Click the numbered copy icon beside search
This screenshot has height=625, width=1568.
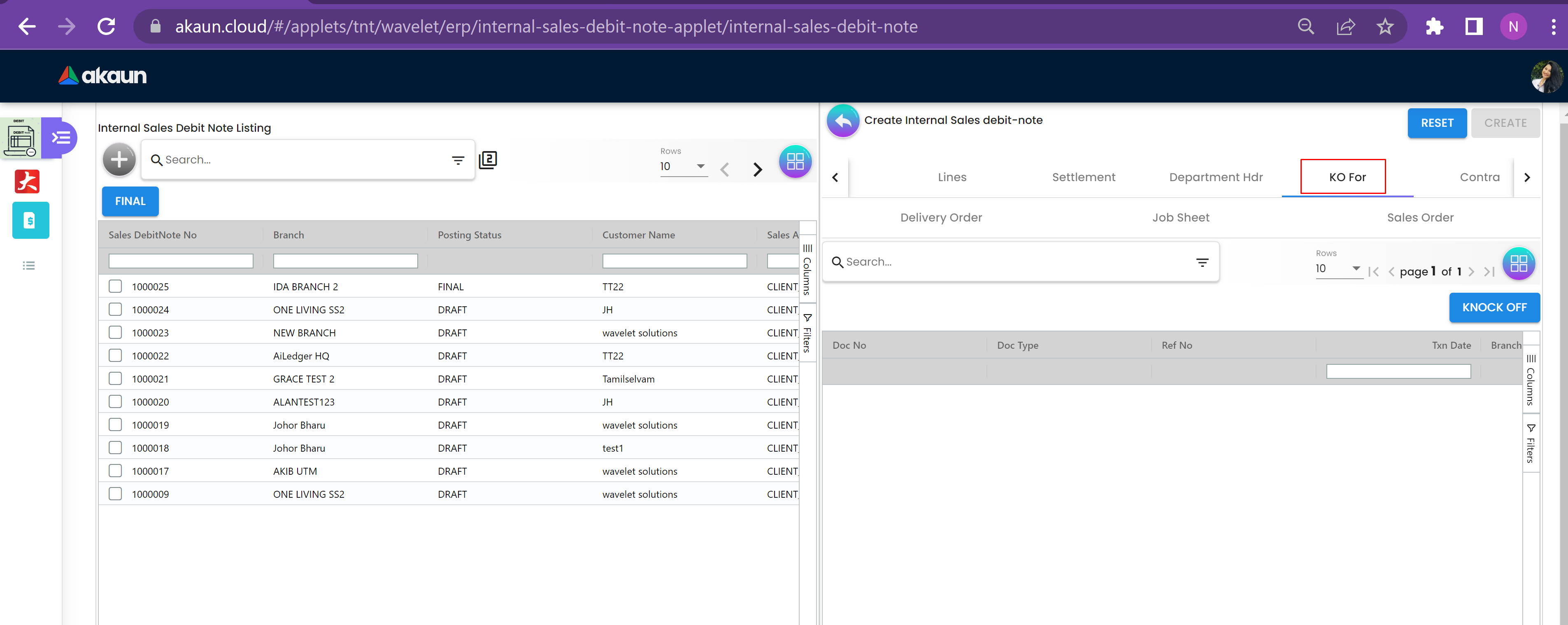point(488,160)
